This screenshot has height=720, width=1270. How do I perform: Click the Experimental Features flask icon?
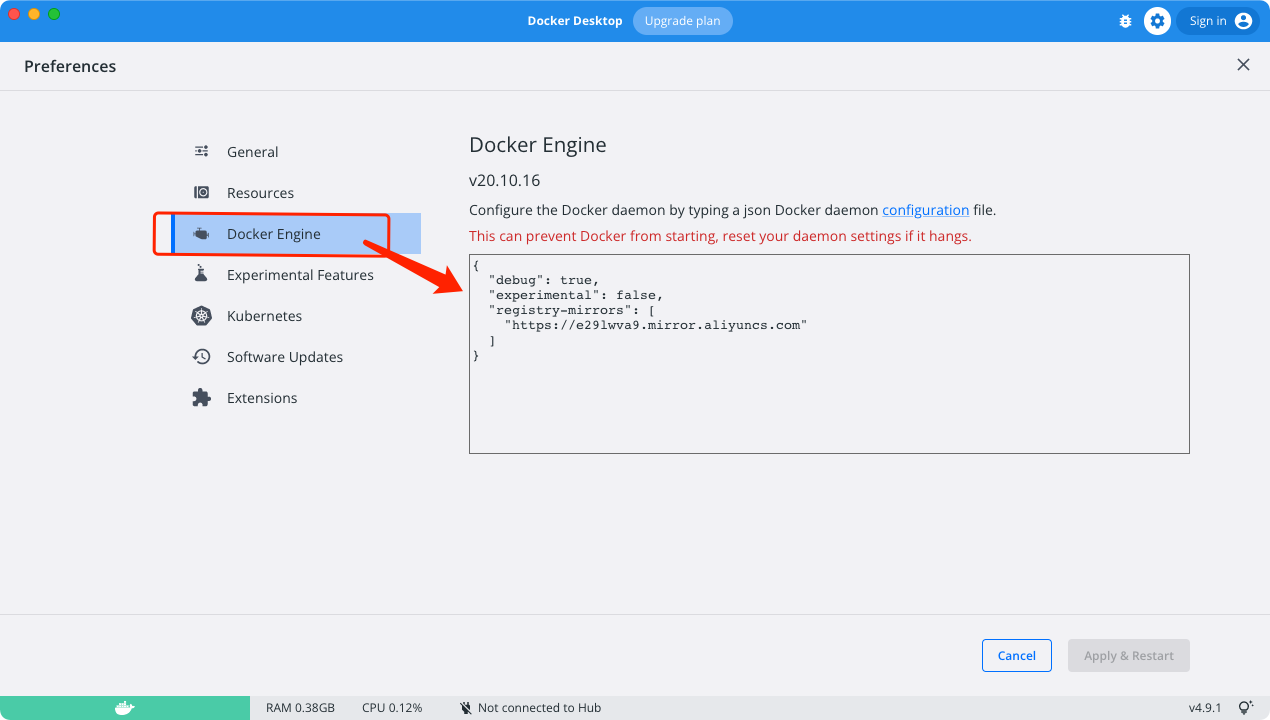pos(201,274)
